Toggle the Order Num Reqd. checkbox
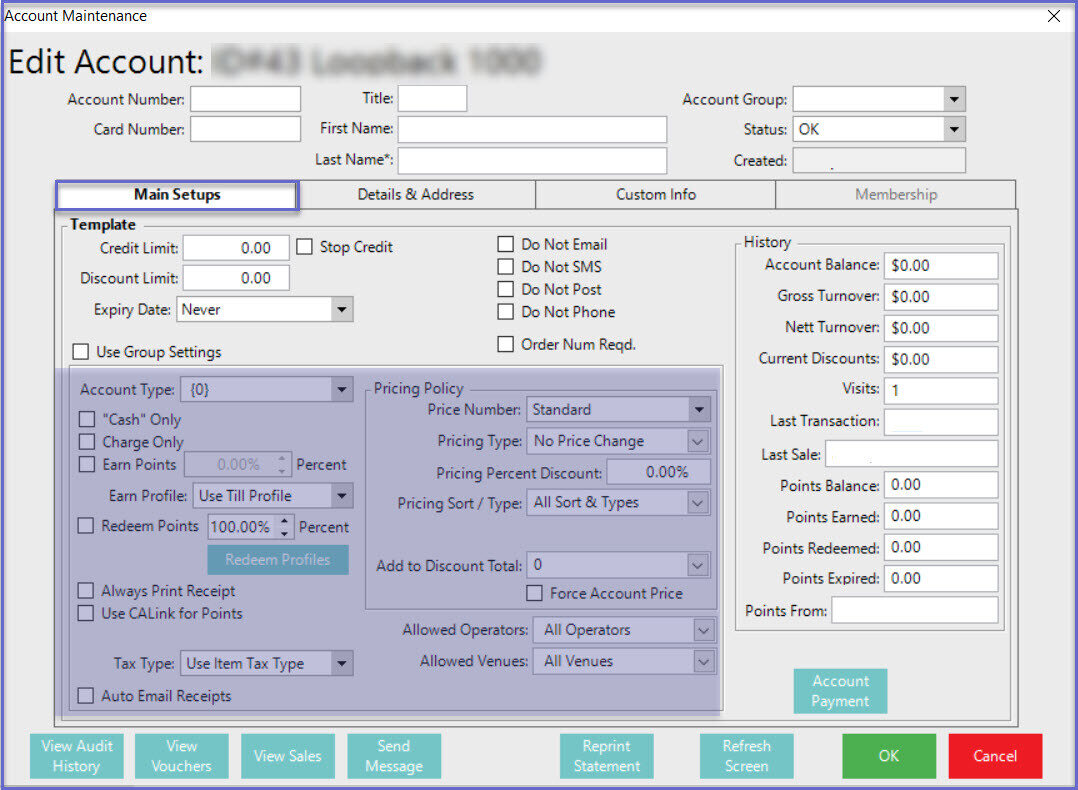 click(x=506, y=345)
